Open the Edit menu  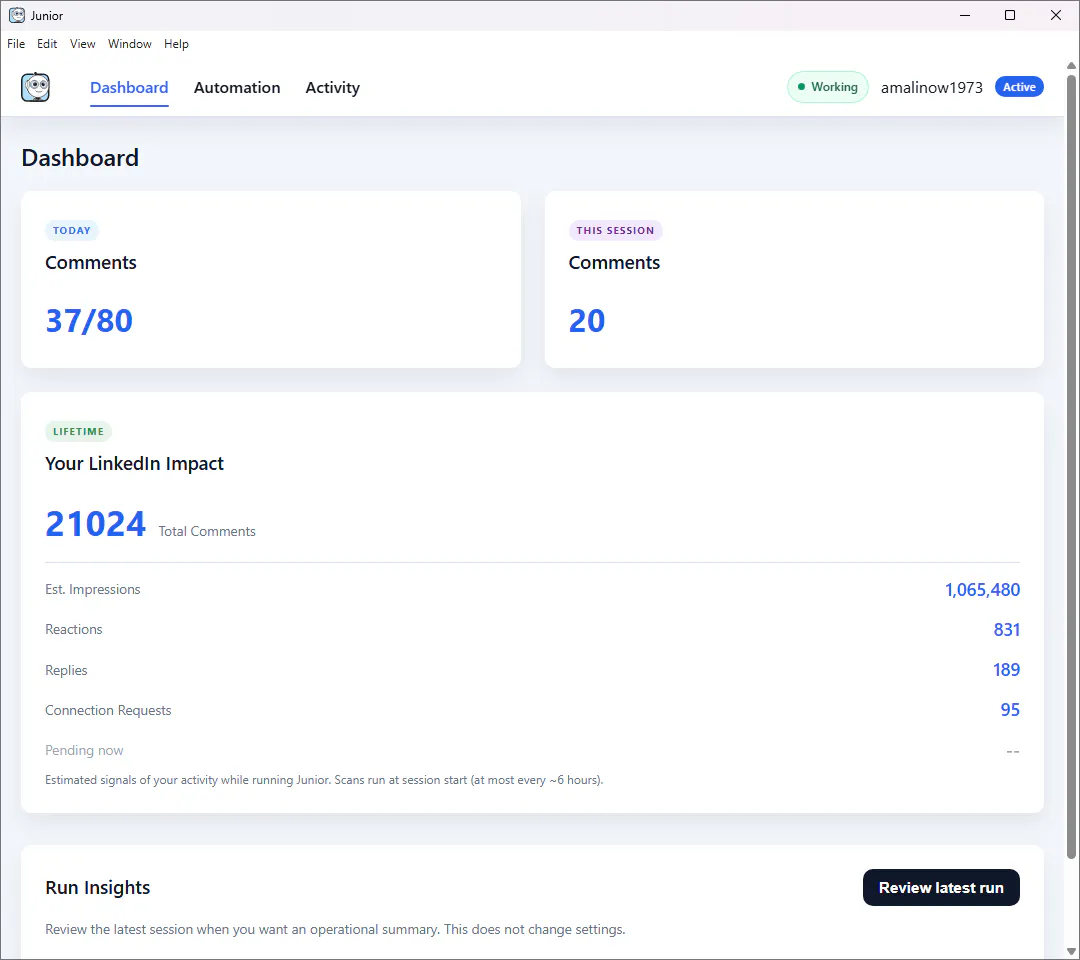tap(47, 43)
